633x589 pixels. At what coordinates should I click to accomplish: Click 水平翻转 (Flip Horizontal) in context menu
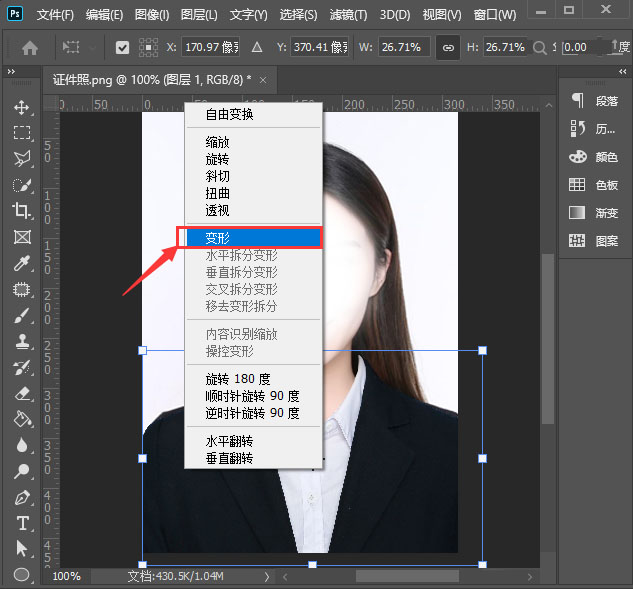(x=229, y=441)
